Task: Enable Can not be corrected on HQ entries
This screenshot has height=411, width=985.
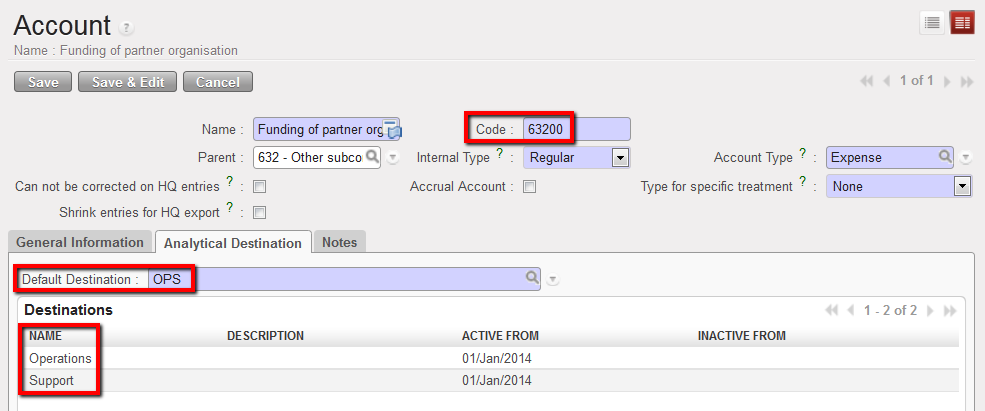Action: pyautogui.click(x=259, y=186)
